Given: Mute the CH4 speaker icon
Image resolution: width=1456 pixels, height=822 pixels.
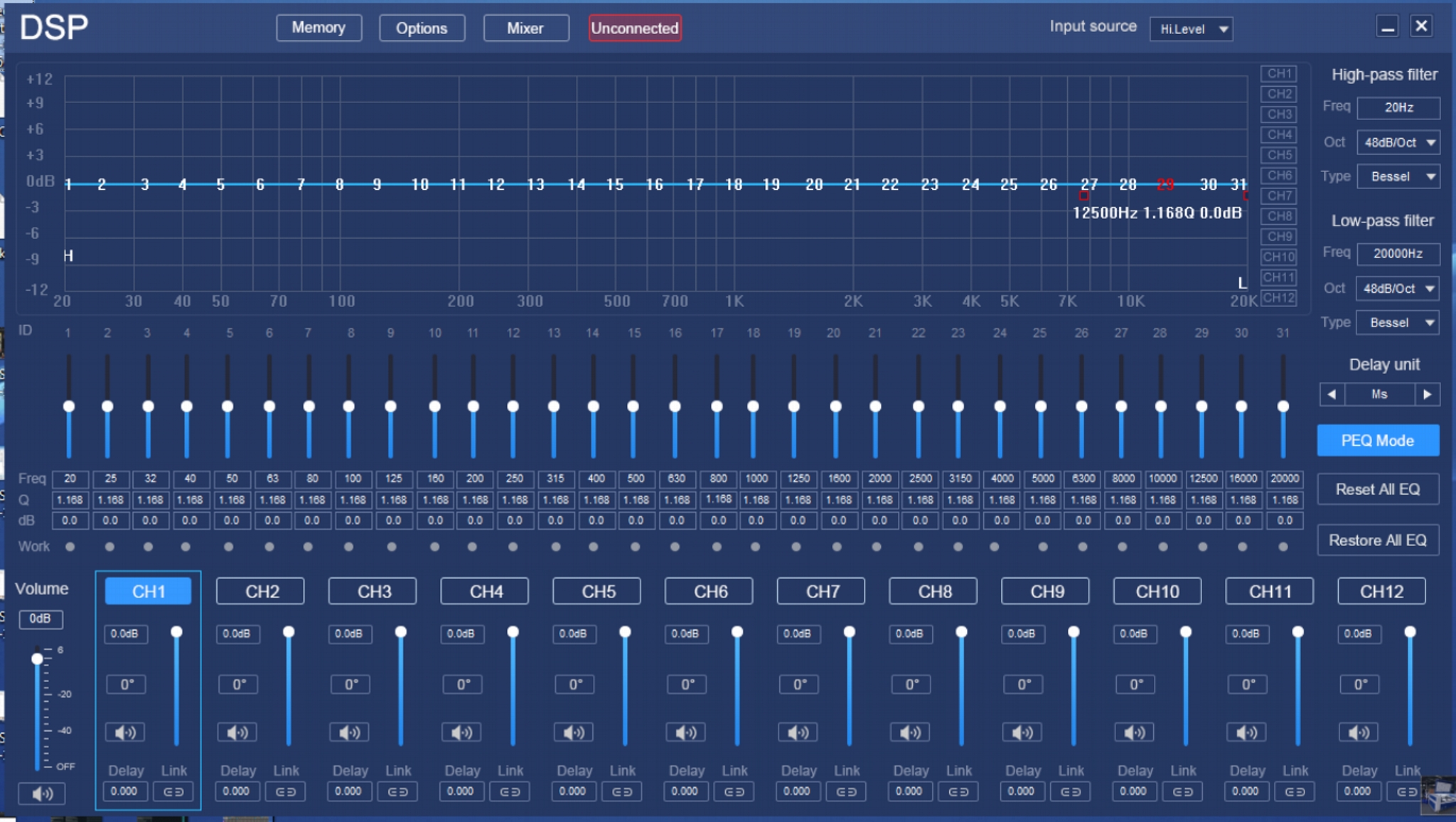Looking at the screenshot, I should tap(461, 732).
